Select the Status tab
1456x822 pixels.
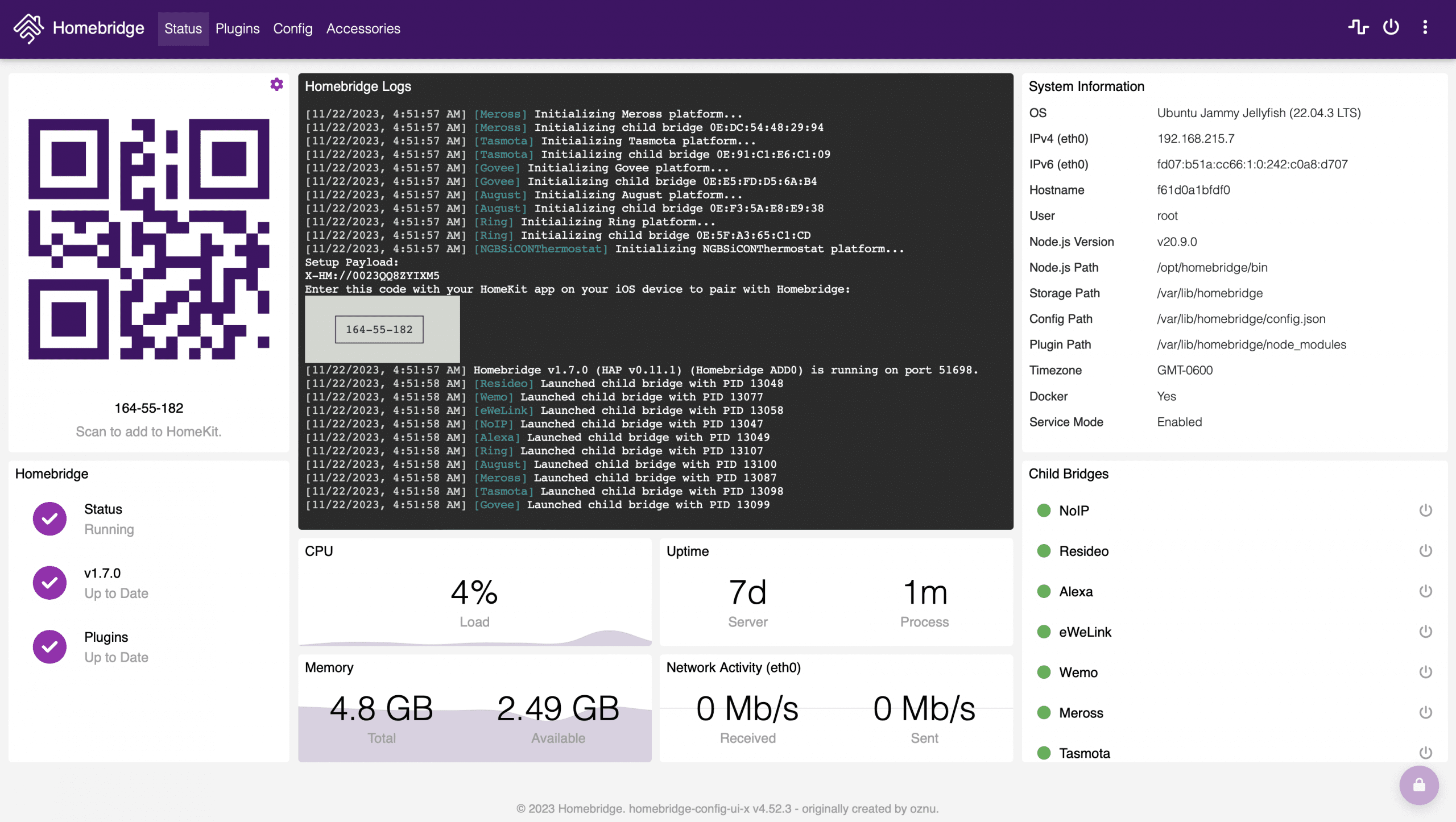(x=183, y=28)
